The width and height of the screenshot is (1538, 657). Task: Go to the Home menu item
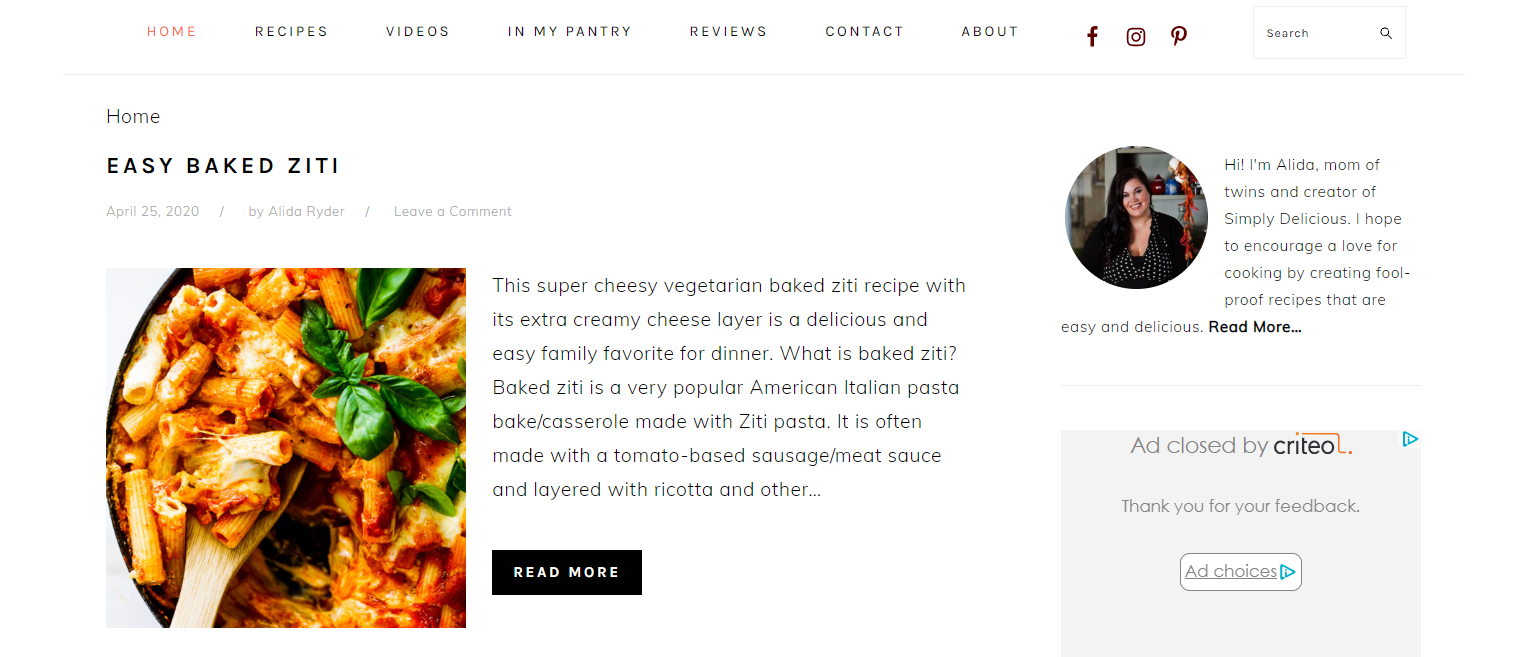172,31
